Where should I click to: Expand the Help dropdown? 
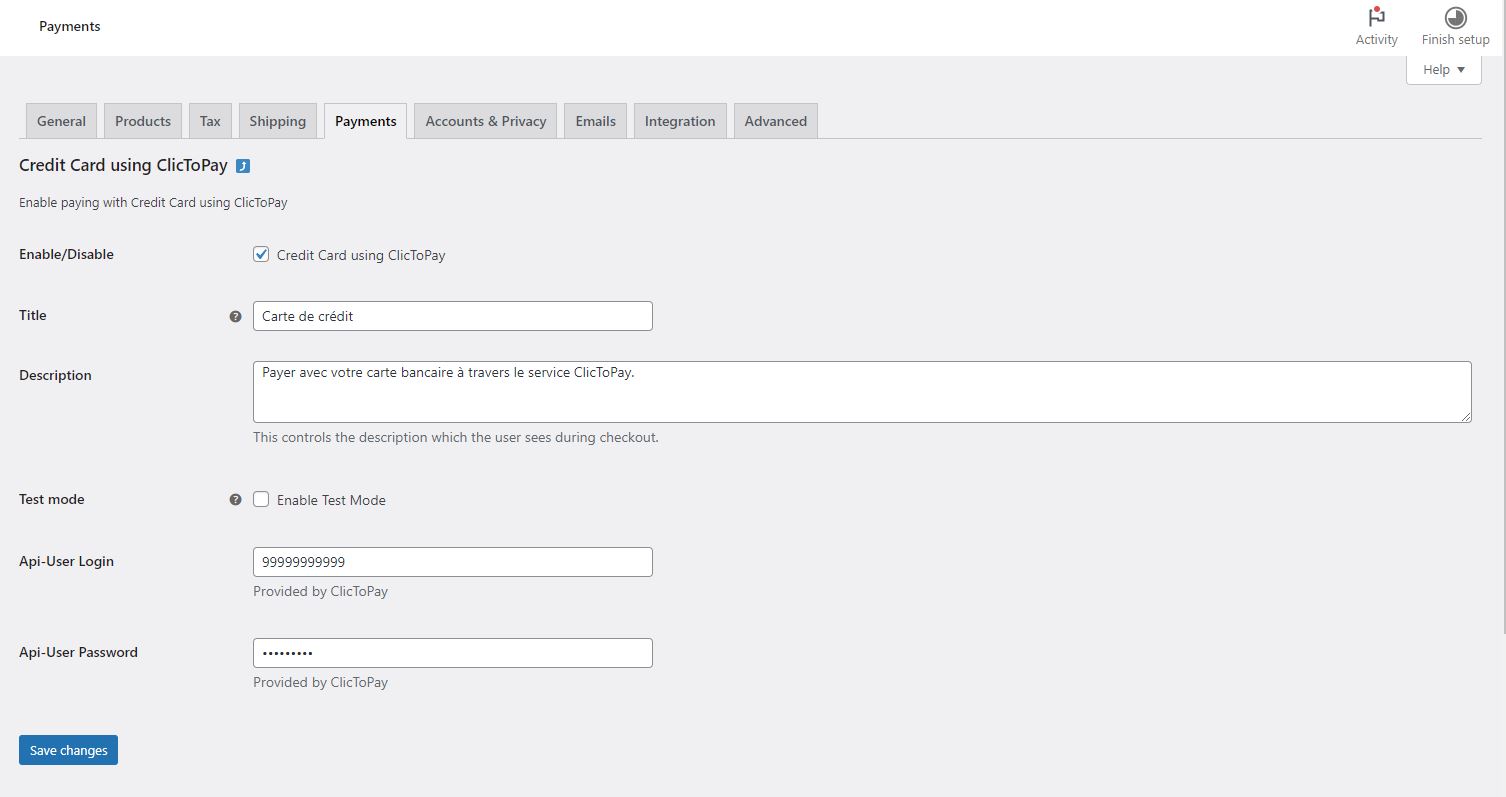[1443, 70]
